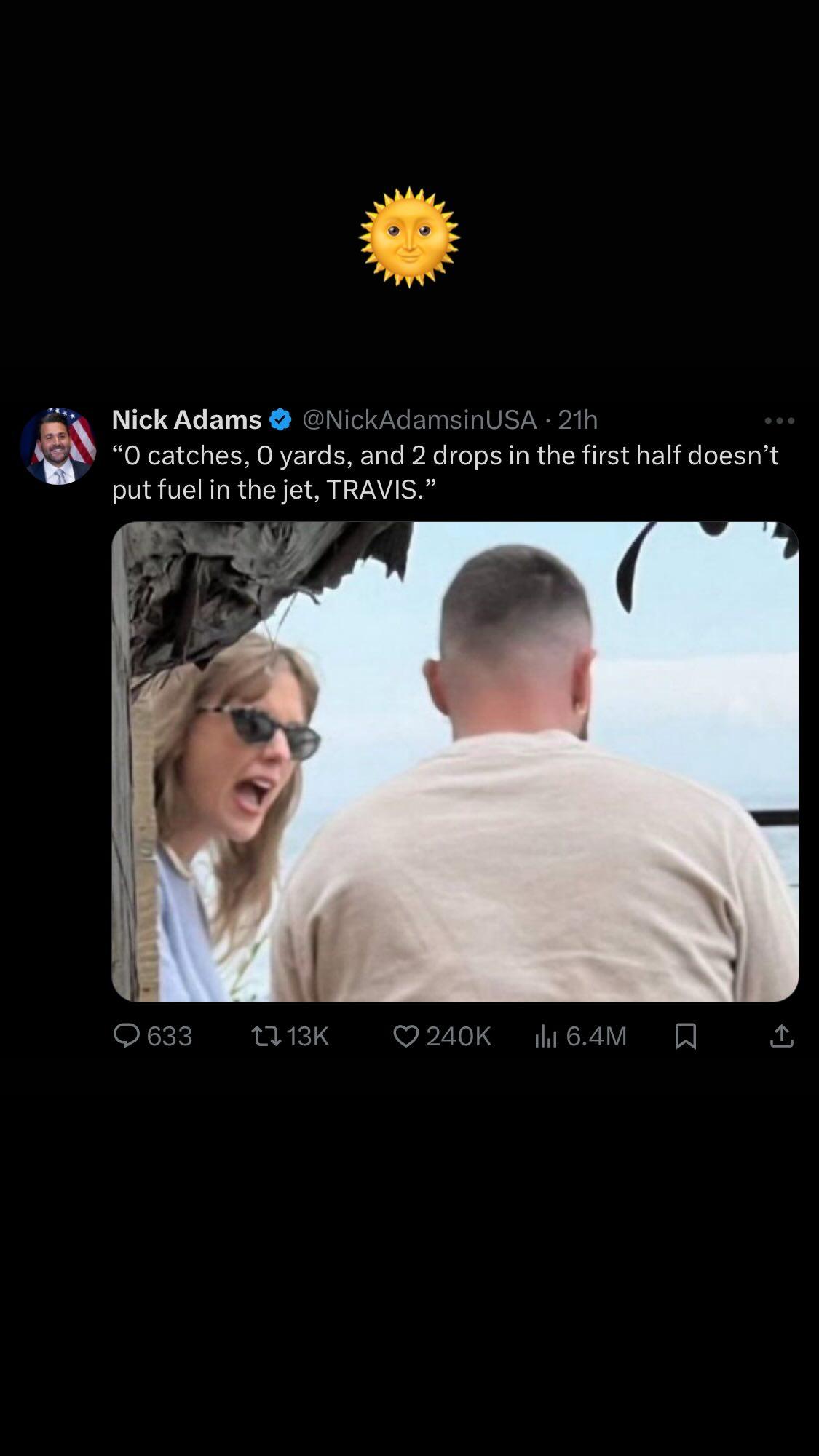Tap the first line of tweet text
The width and height of the screenshot is (819, 1456).
[446, 455]
